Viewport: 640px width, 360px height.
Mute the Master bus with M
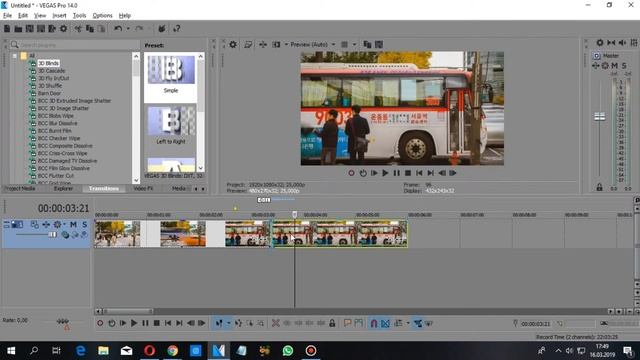[x=615, y=65]
